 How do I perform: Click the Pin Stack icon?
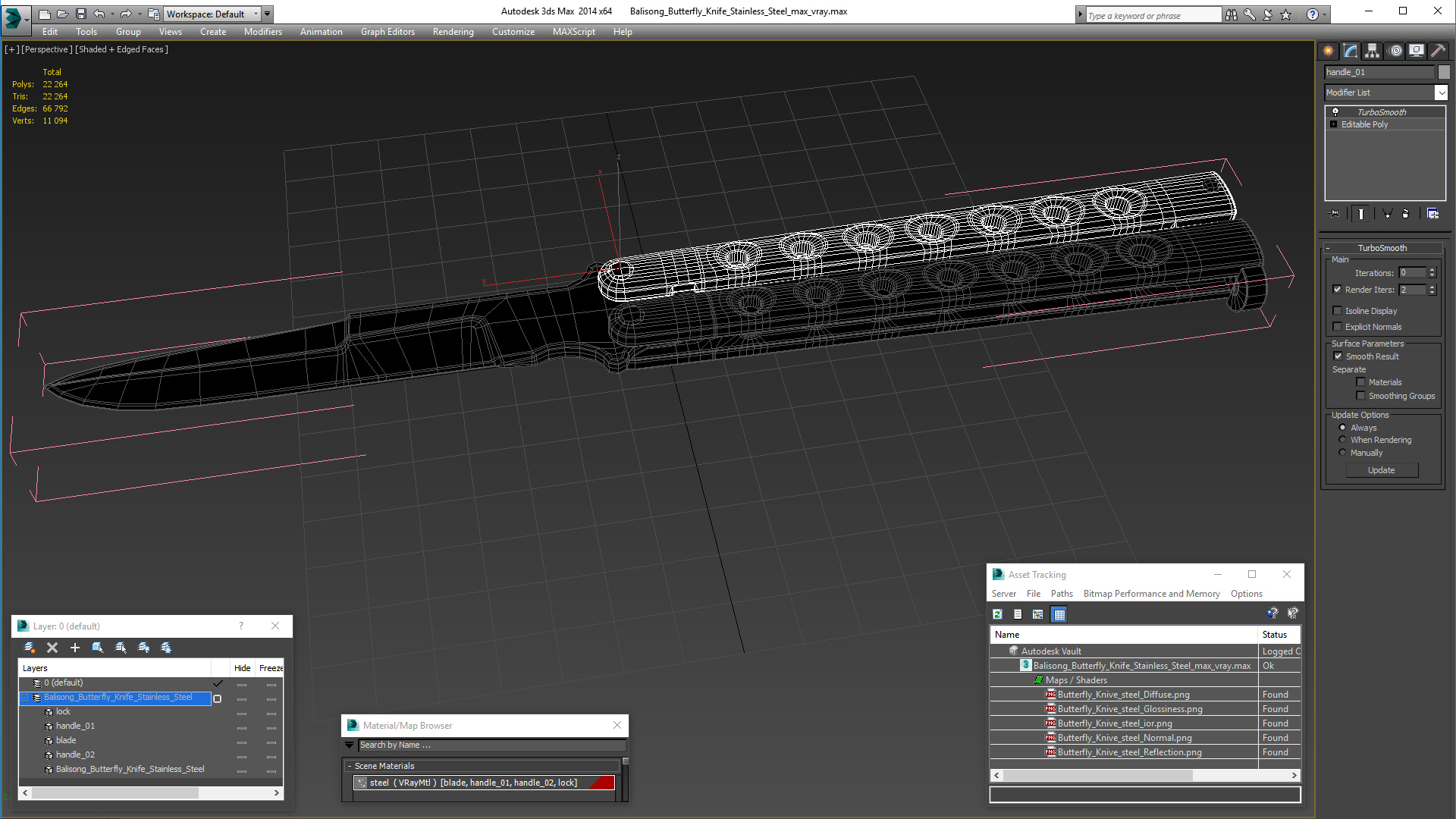1335,214
